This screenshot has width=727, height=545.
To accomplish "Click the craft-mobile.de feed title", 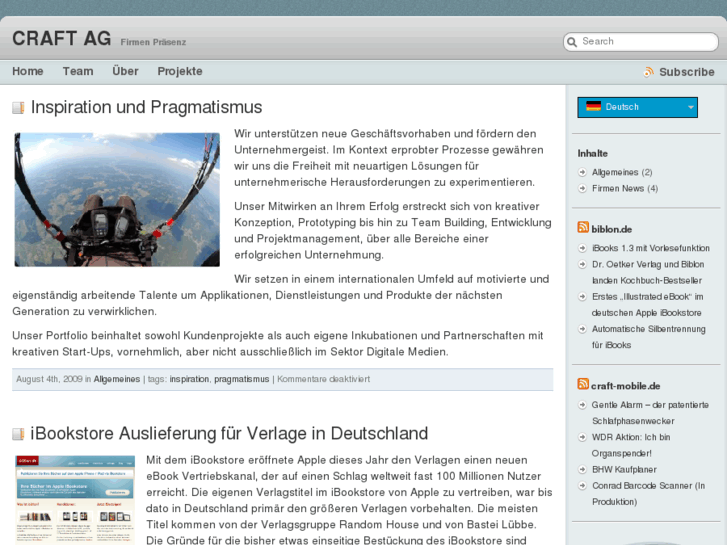I will pyautogui.click(x=625, y=386).
